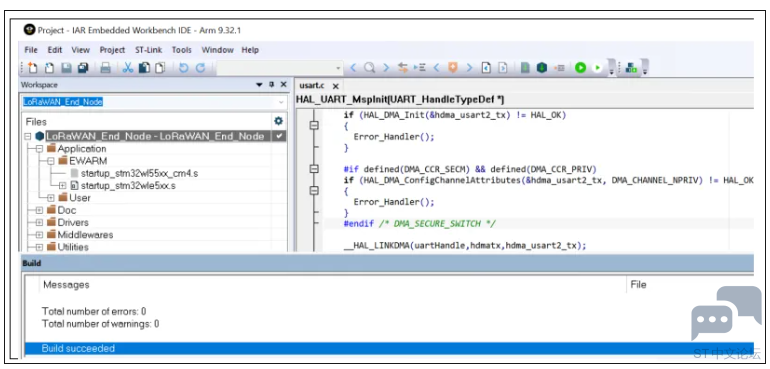Close the usart.c tab
The width and height of the screenshot is (770, 369).
point(335,86)
